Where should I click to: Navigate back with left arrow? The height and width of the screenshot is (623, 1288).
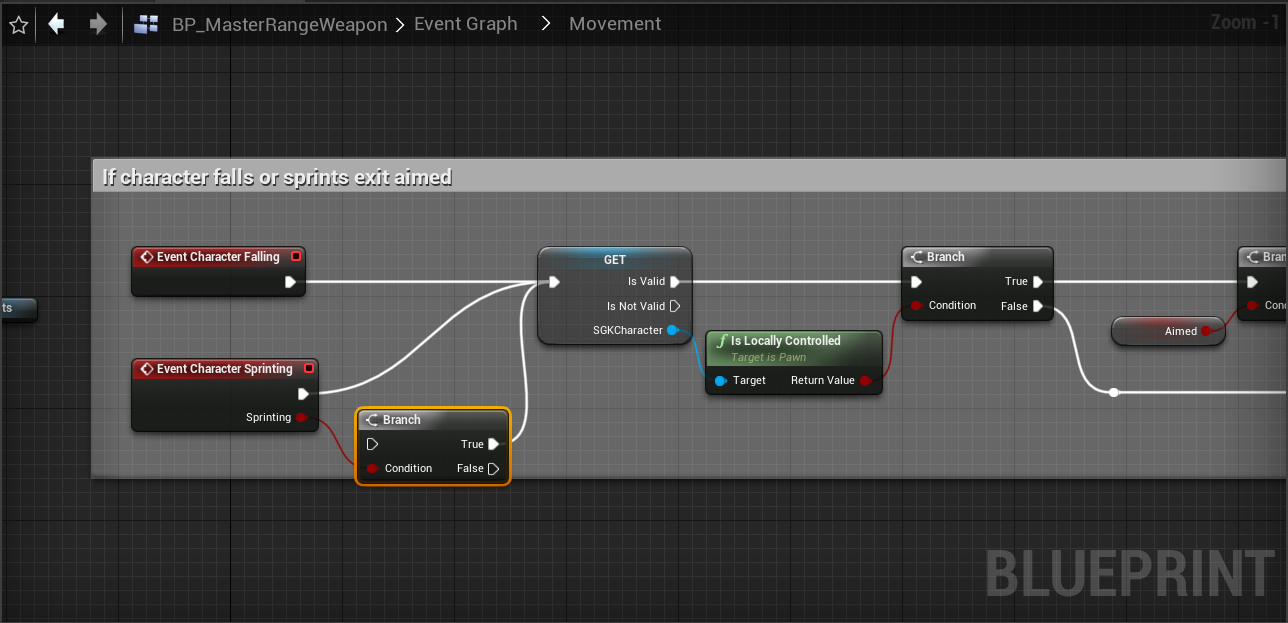coord(56,24)
